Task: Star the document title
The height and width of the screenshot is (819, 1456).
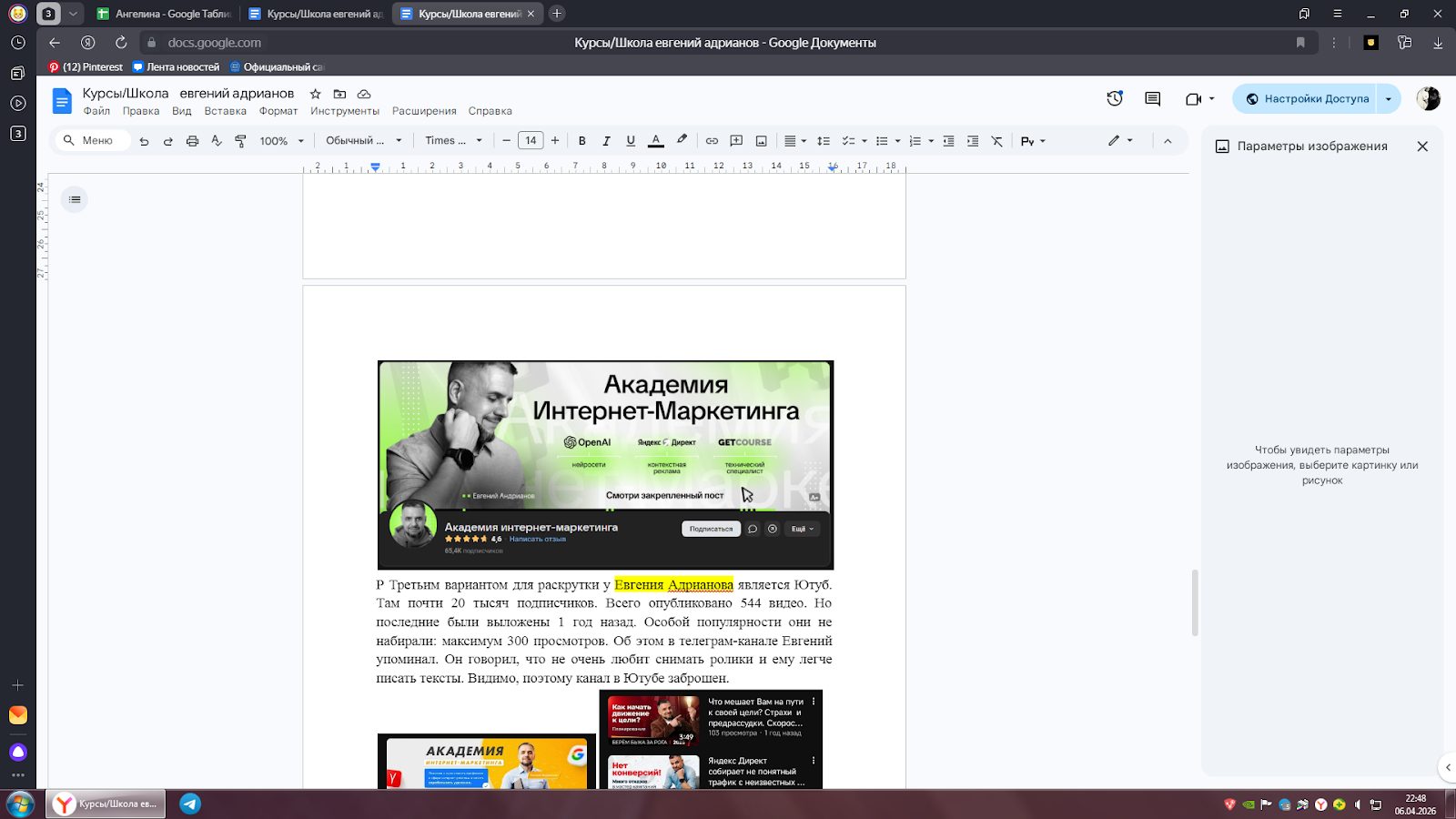Action: click(x=315, y=94)
